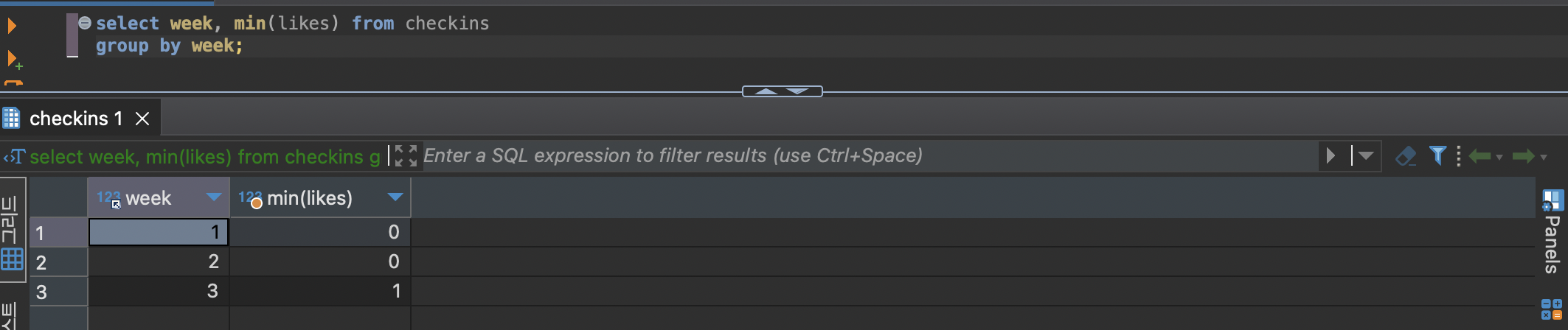Clear filters using the eraser icon
The image size is (1568, 330).
[x=1406, y=155]
